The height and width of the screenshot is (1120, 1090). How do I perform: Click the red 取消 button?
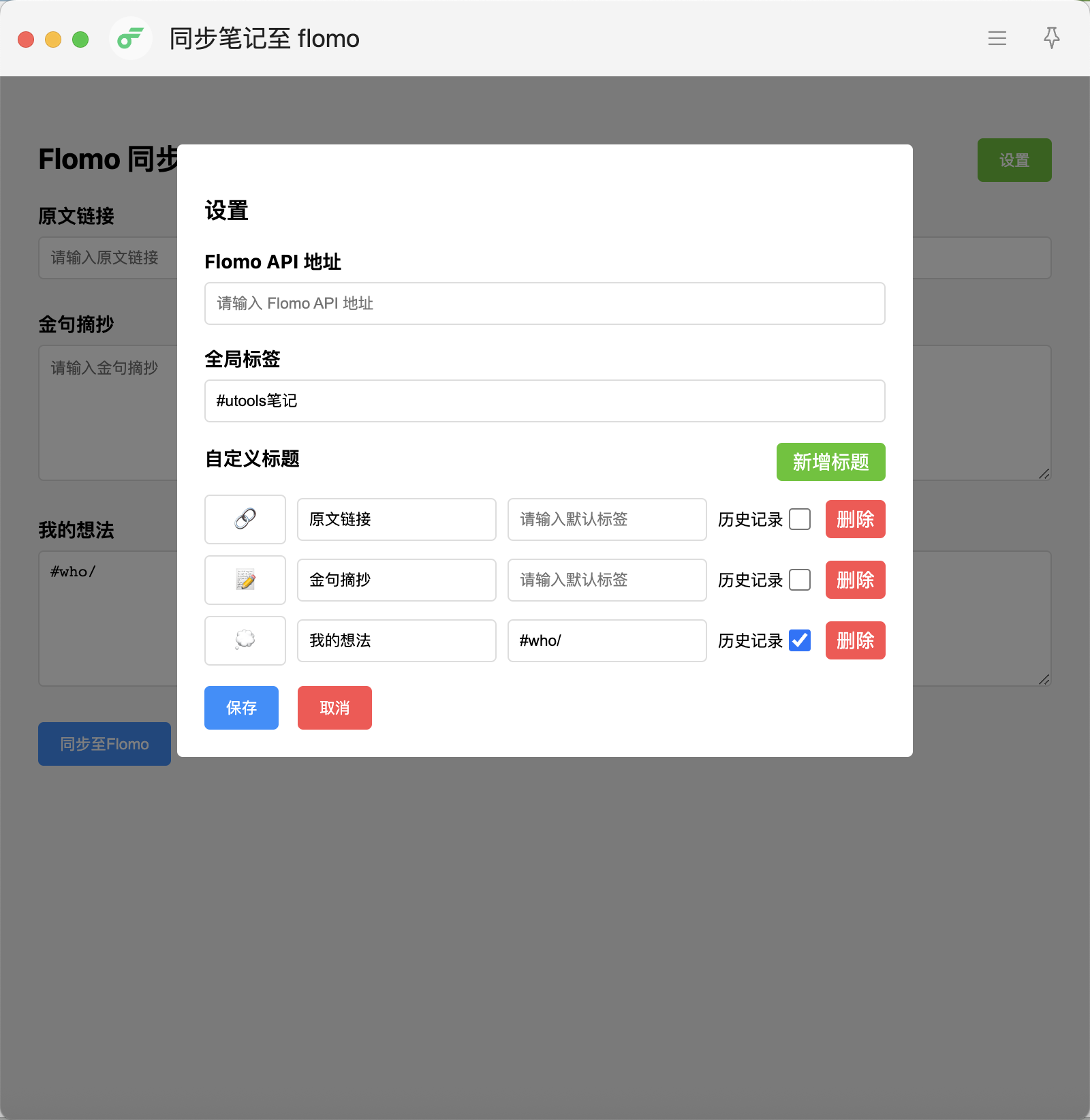(334, 708)
